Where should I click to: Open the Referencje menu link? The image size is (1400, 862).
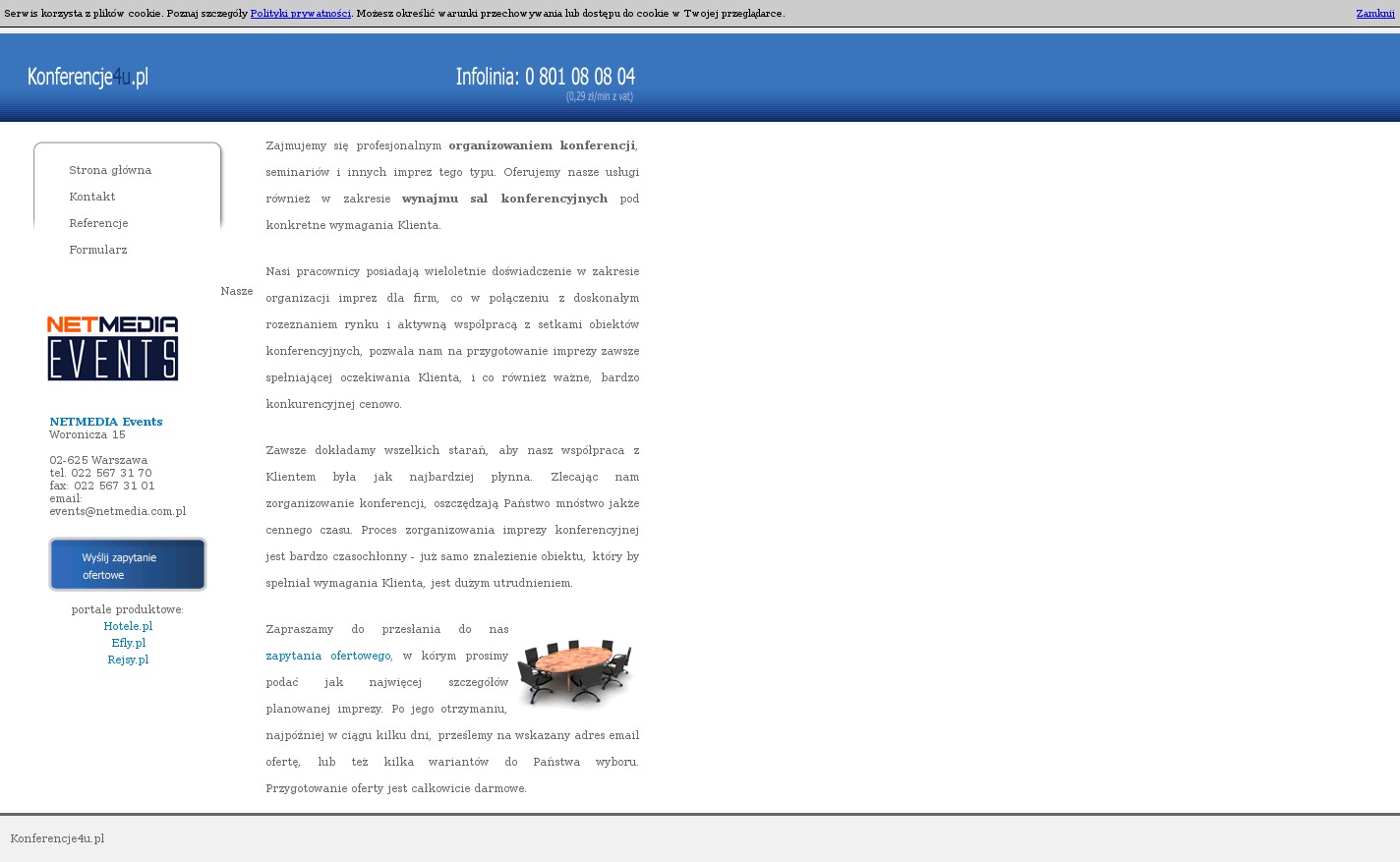tap(98, 223)
